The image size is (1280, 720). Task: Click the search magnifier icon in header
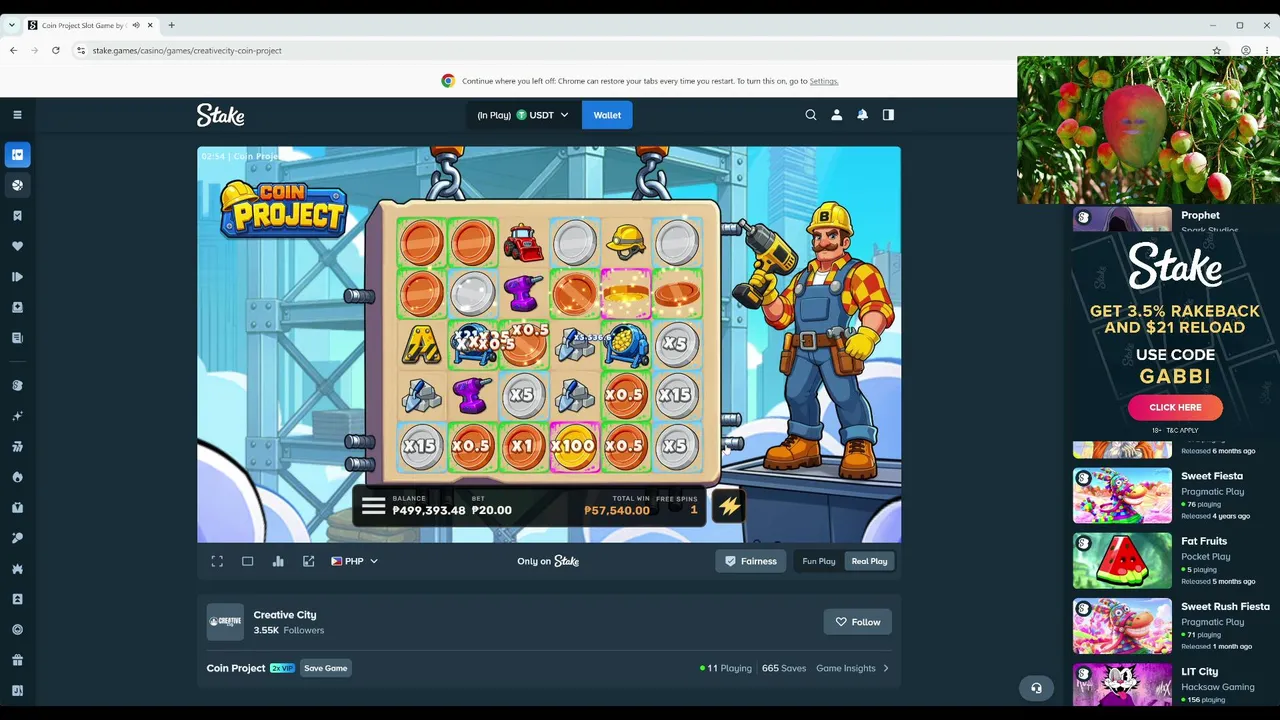[811, 115]
